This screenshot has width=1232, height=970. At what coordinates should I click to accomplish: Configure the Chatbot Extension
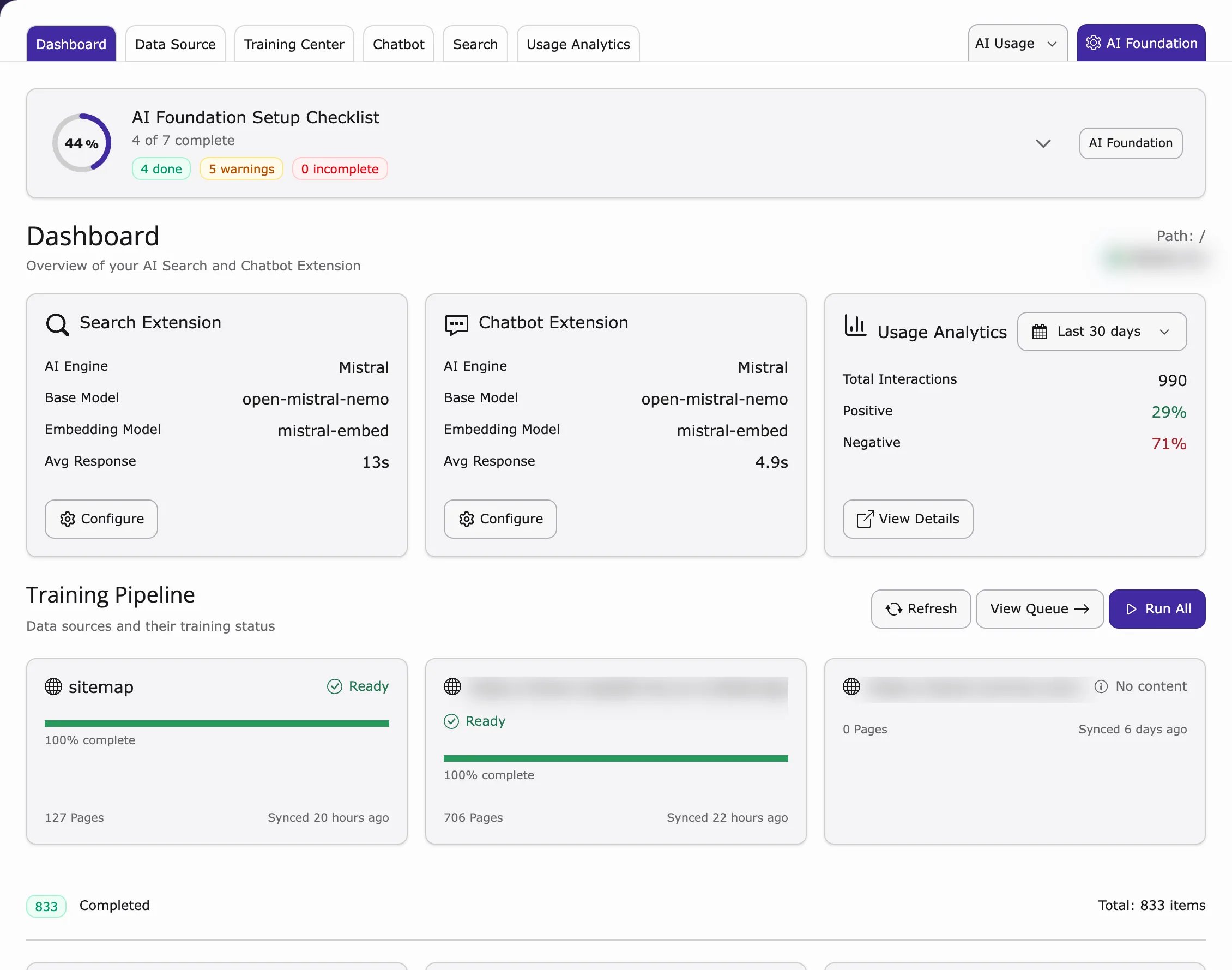tap(500, 519)
